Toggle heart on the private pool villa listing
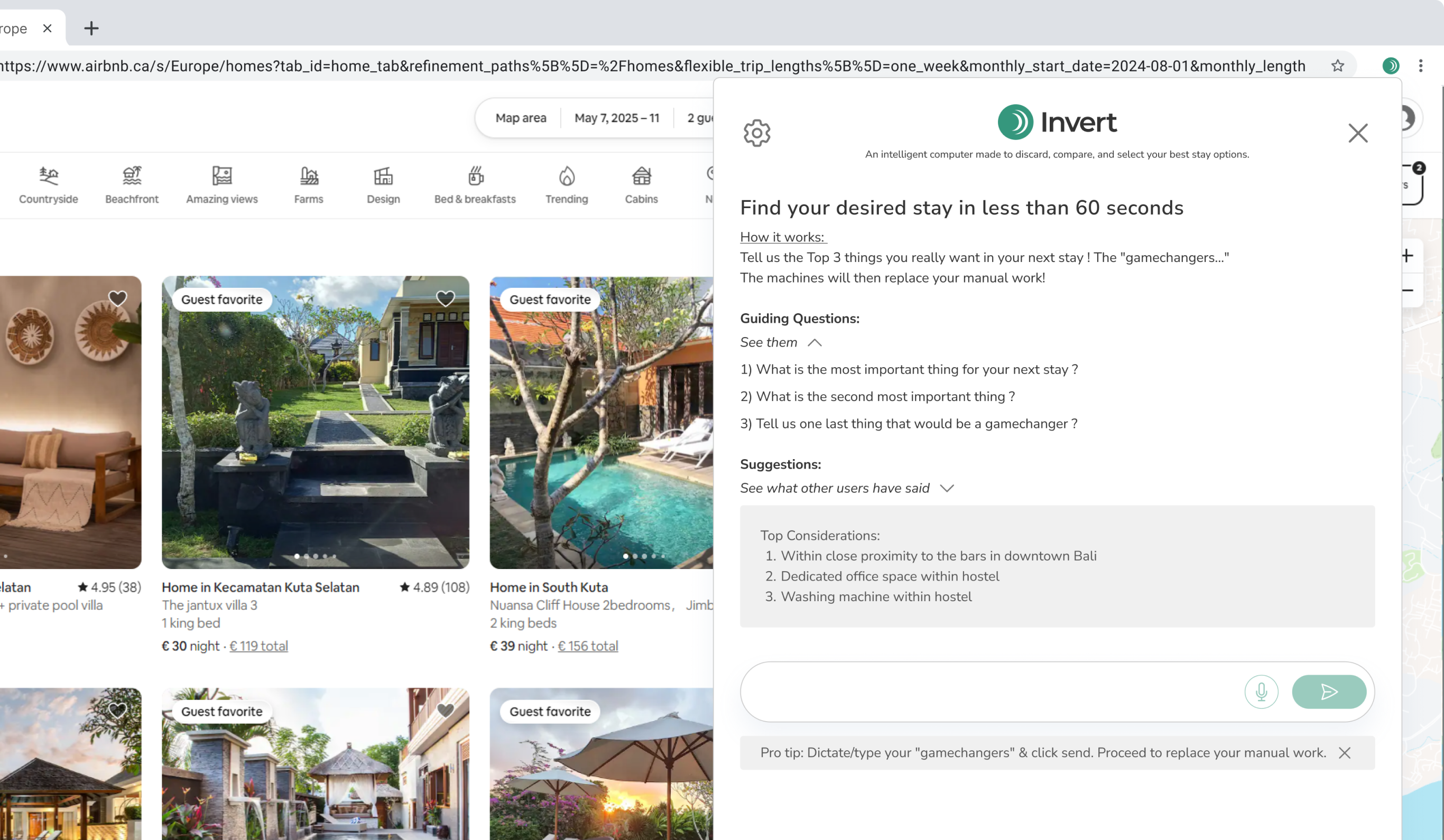Screen dimensions: 1444x840 coord(117,298)
